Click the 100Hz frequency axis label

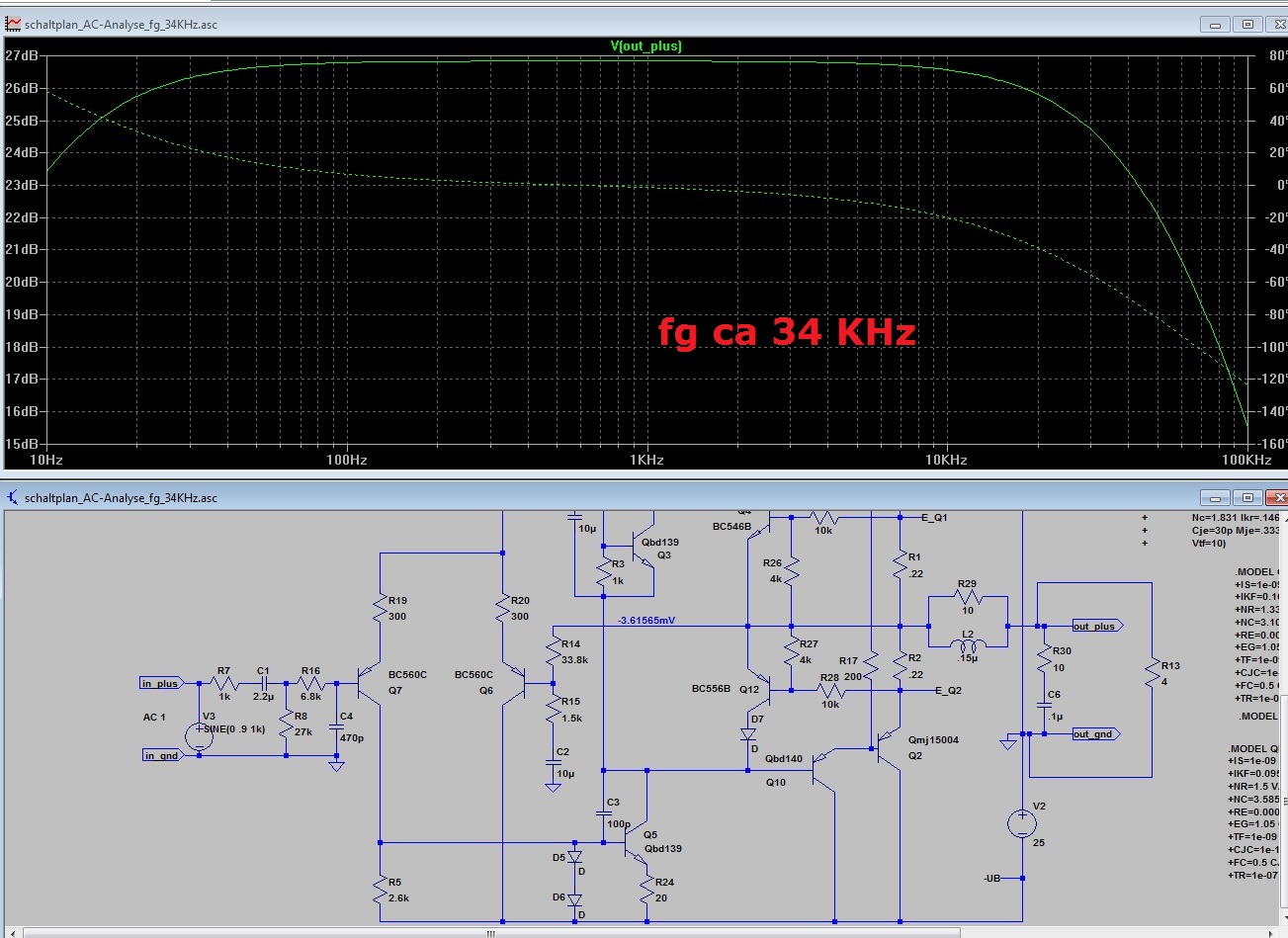coord(347,460)
